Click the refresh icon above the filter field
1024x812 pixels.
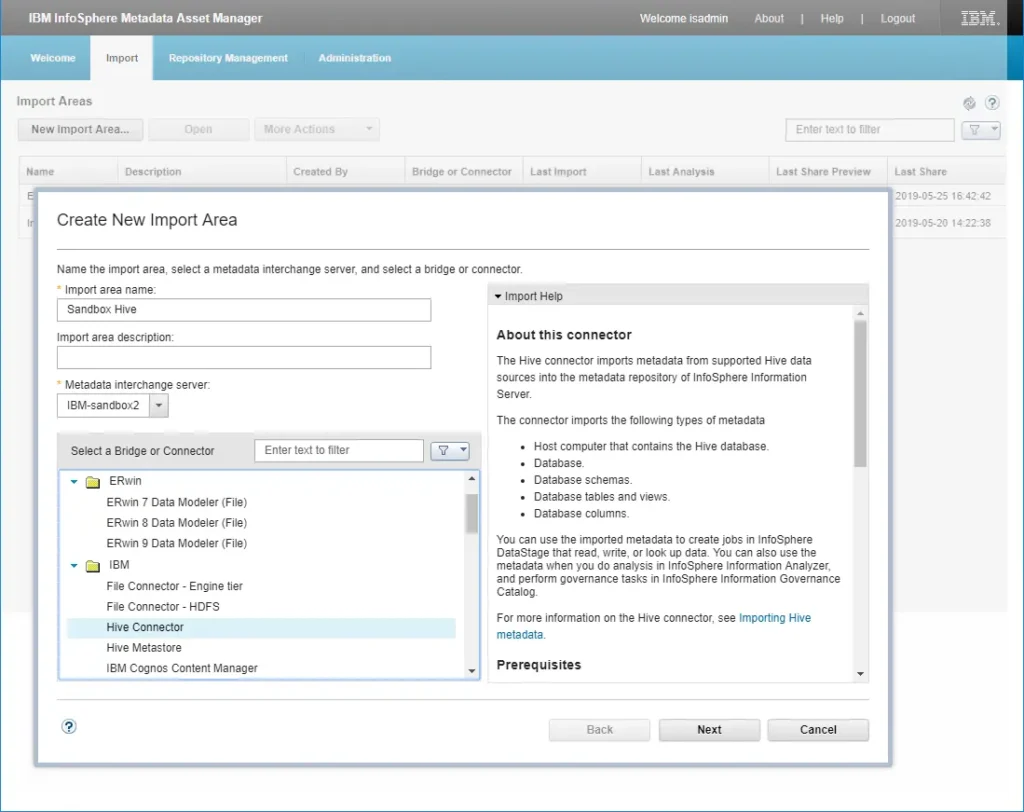pos(968,103)
